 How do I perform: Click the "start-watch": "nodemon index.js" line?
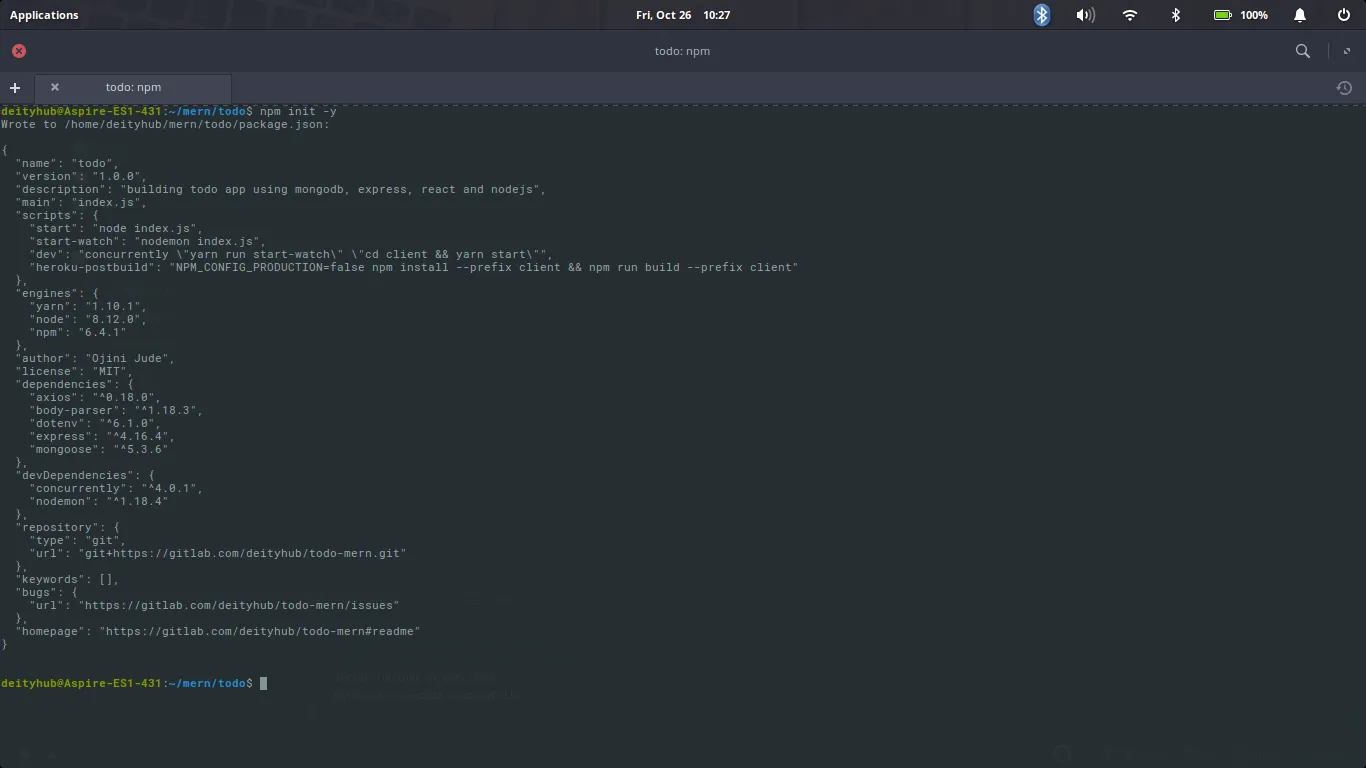(x=148, y=241)
